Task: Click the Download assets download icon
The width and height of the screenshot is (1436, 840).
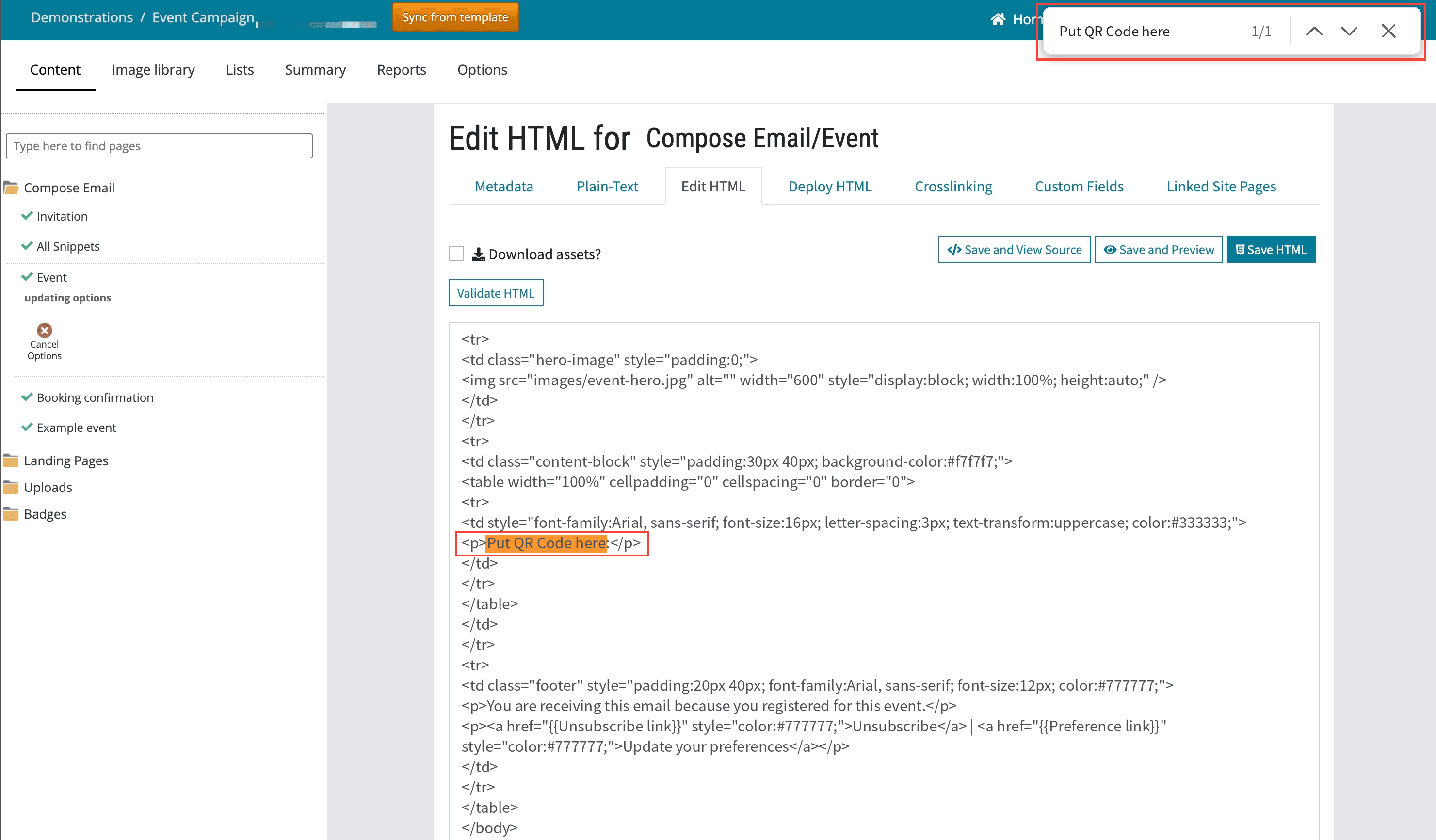Action: 478,254
